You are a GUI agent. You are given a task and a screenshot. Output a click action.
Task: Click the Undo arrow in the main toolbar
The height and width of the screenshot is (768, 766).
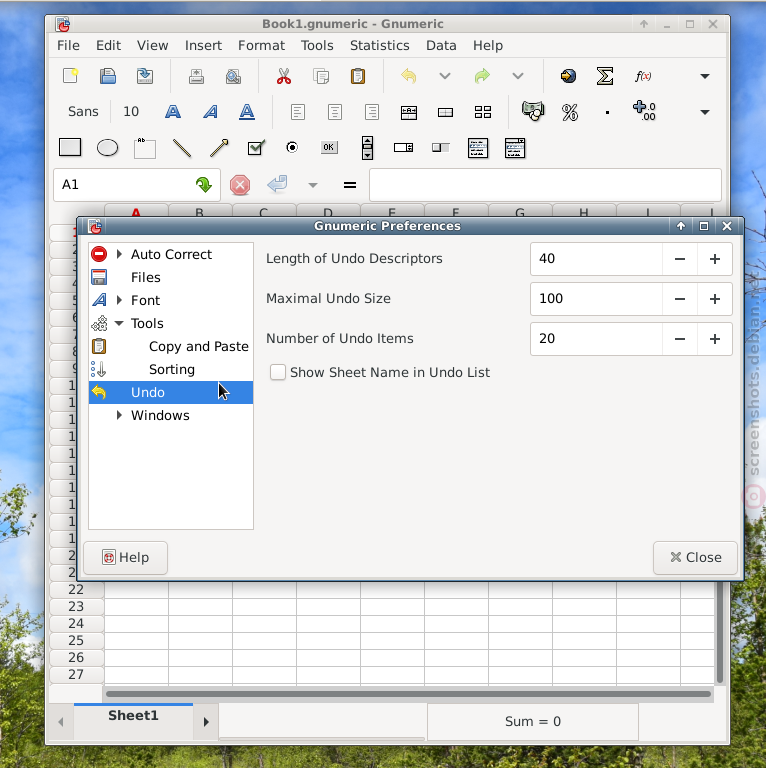408,76
